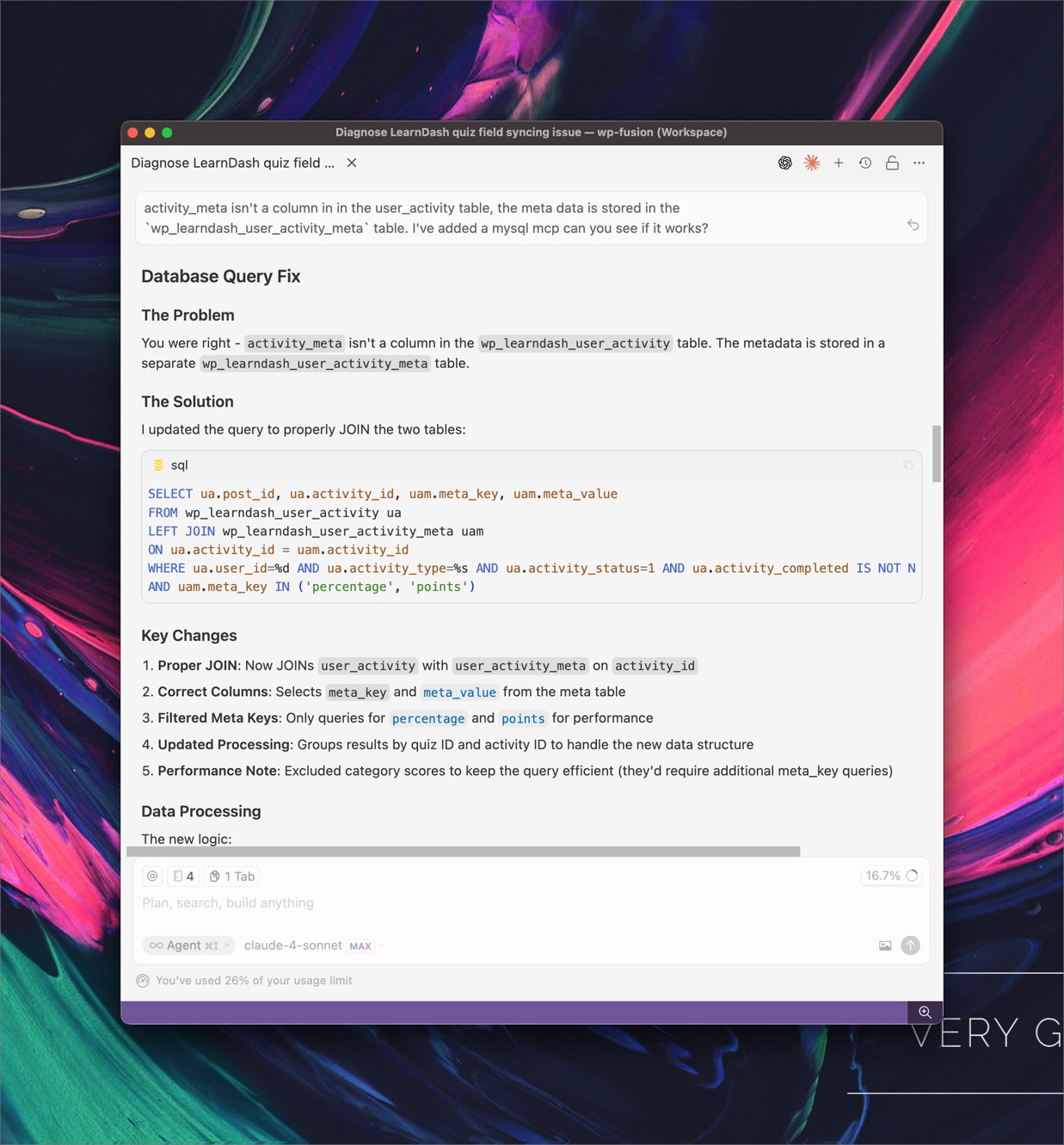Open chat history via the clock icon
This screenshot has width=1064, height=1145.
click(864, 163)
